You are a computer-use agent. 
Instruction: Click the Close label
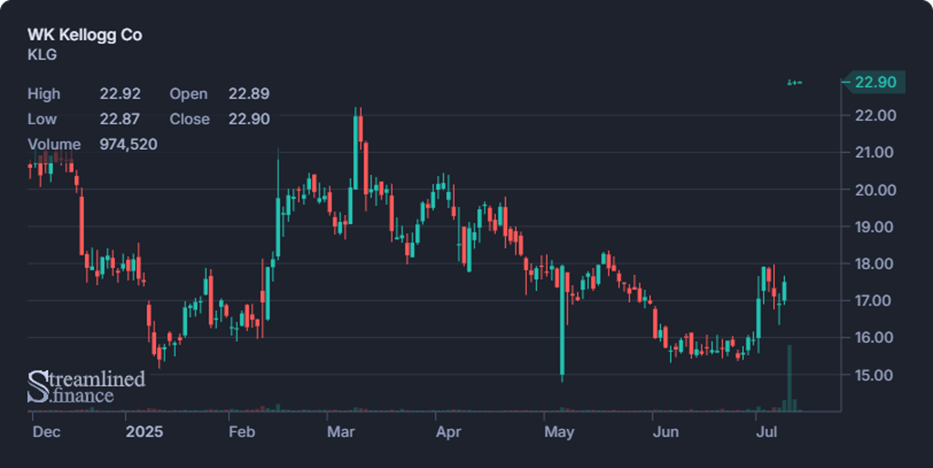(x=189, y=119)
